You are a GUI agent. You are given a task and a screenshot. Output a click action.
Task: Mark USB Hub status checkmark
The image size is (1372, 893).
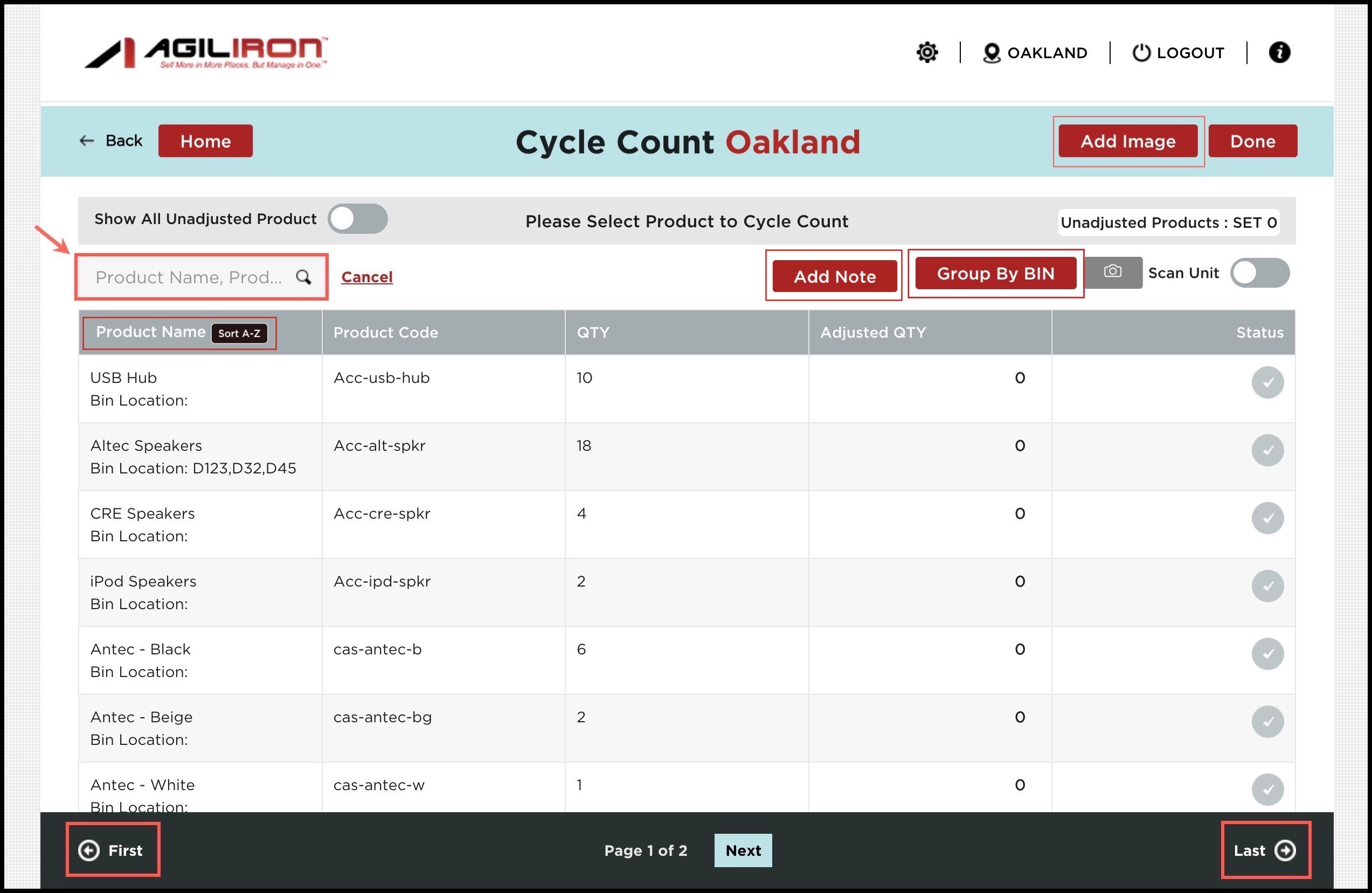pyautogui.click(x=1266, y=382)
